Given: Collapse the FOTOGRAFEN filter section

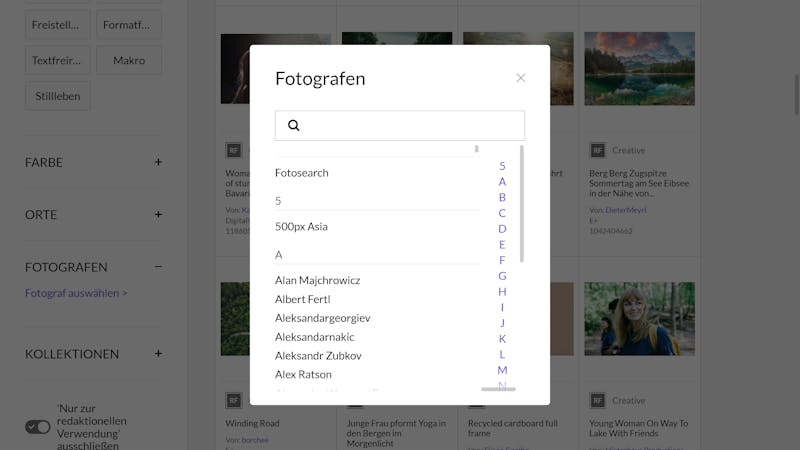Looking at the screenshot, I should [x=158, y=267].
